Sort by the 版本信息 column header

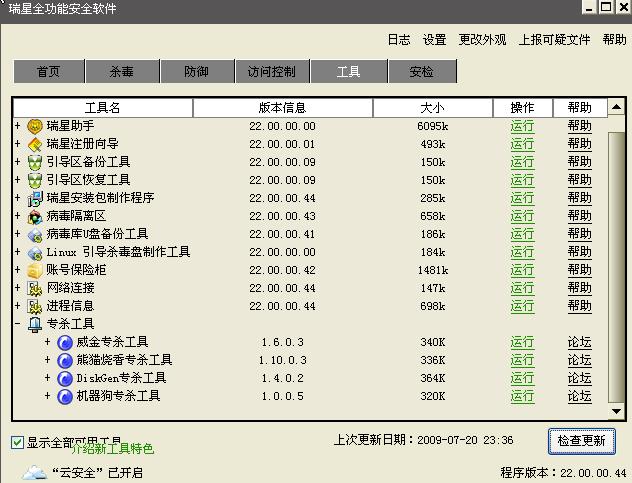click(283, 108)
